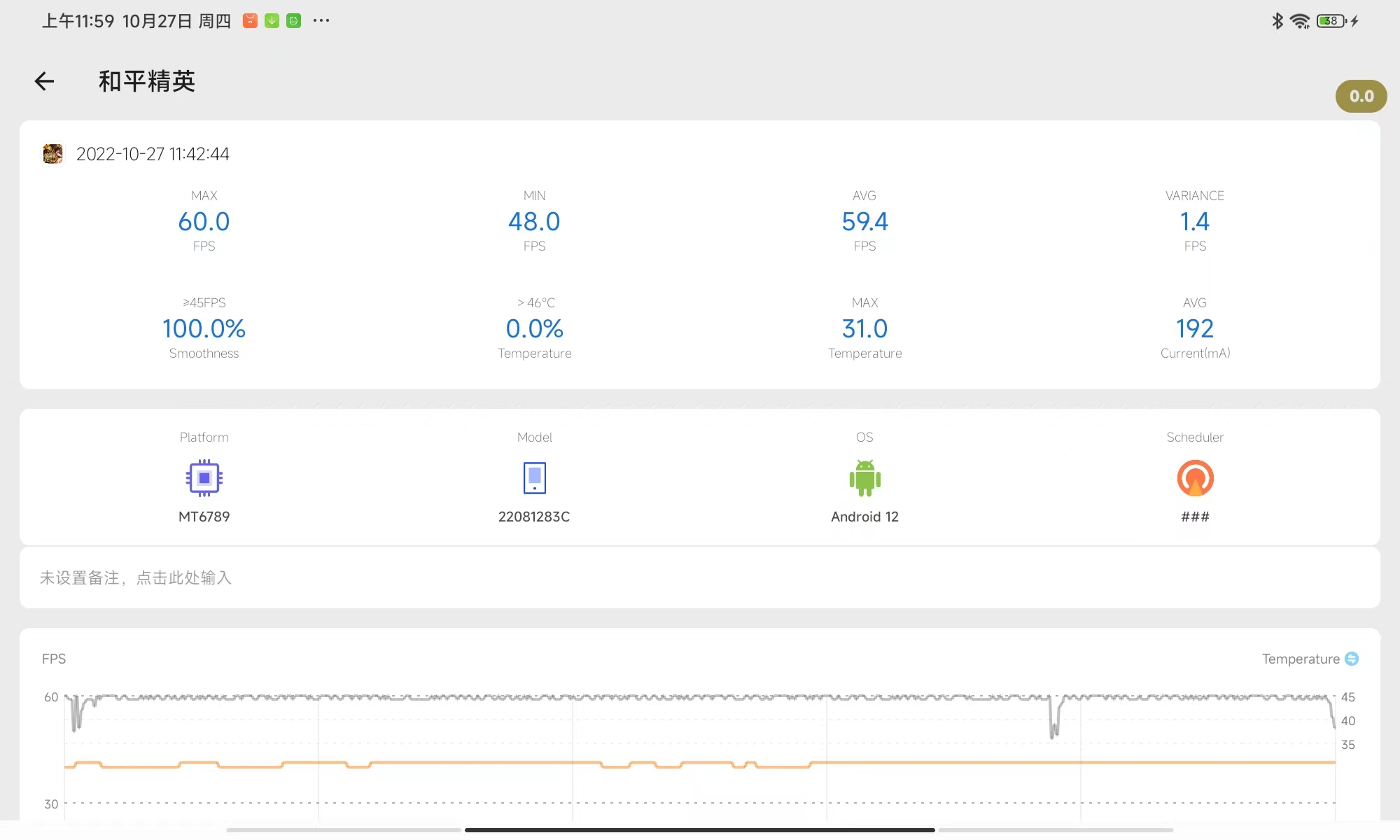1400x840 pixels.
Task: Tap the Wi-Fi status icon
Action: pos(1300,21)
